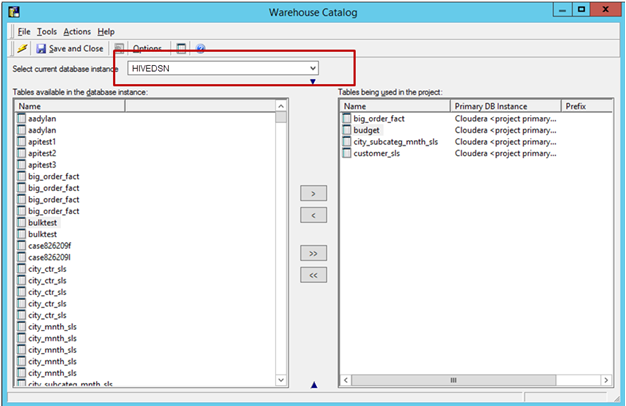Click the << remove all tables button
Viewport: 626px width, 406px height.
point(313,275)
